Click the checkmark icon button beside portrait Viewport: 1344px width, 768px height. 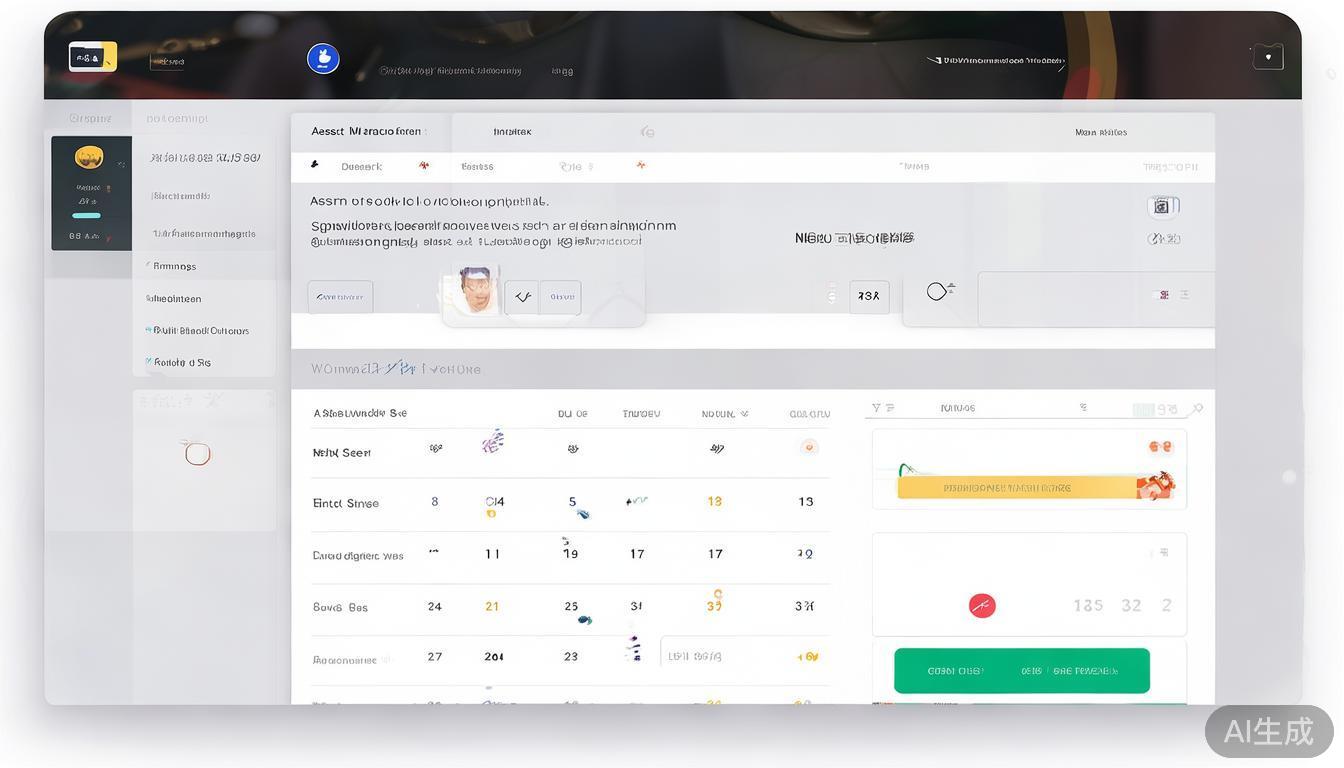coord(521,297)
